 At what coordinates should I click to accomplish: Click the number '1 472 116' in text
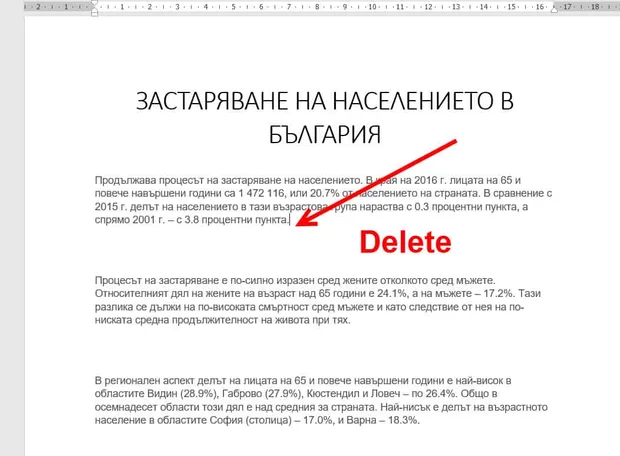[x=261, y=193]
